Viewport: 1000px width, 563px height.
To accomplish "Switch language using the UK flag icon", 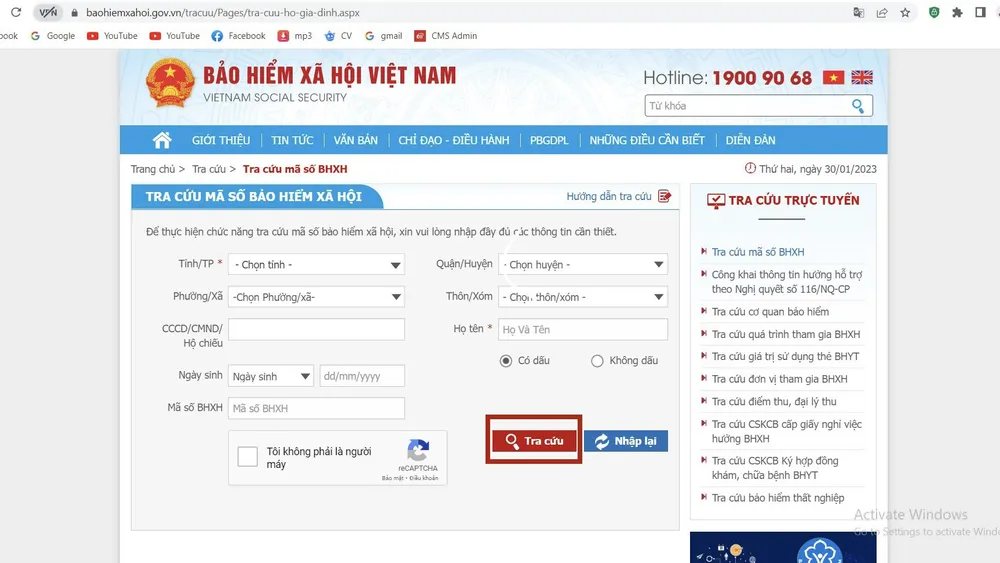I will [862, 78].
